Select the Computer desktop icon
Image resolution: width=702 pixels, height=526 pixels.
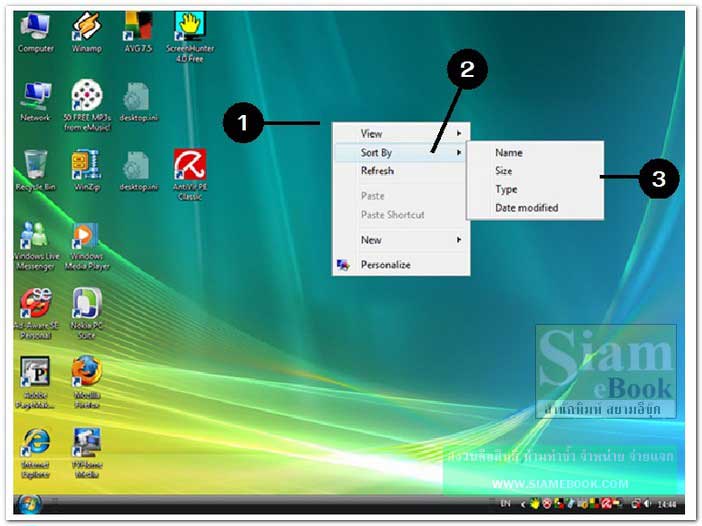point(35,32)
